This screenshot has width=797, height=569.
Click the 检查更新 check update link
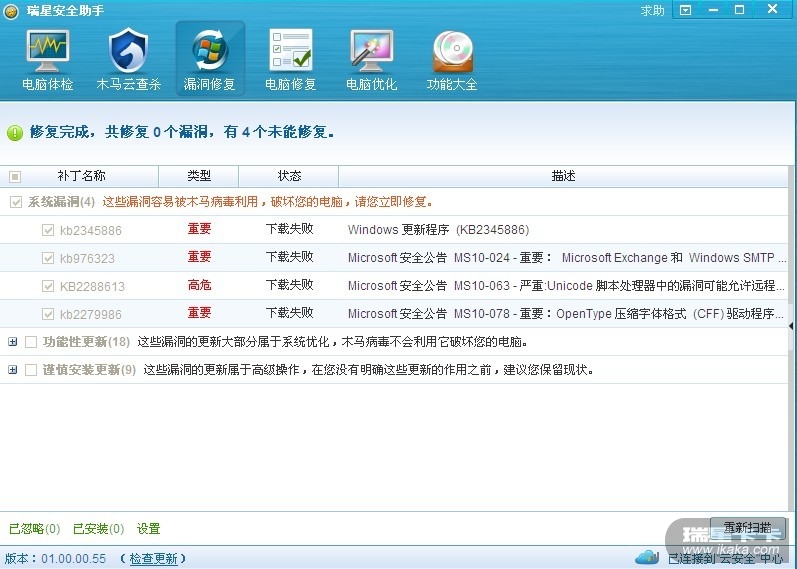[153, 559]
